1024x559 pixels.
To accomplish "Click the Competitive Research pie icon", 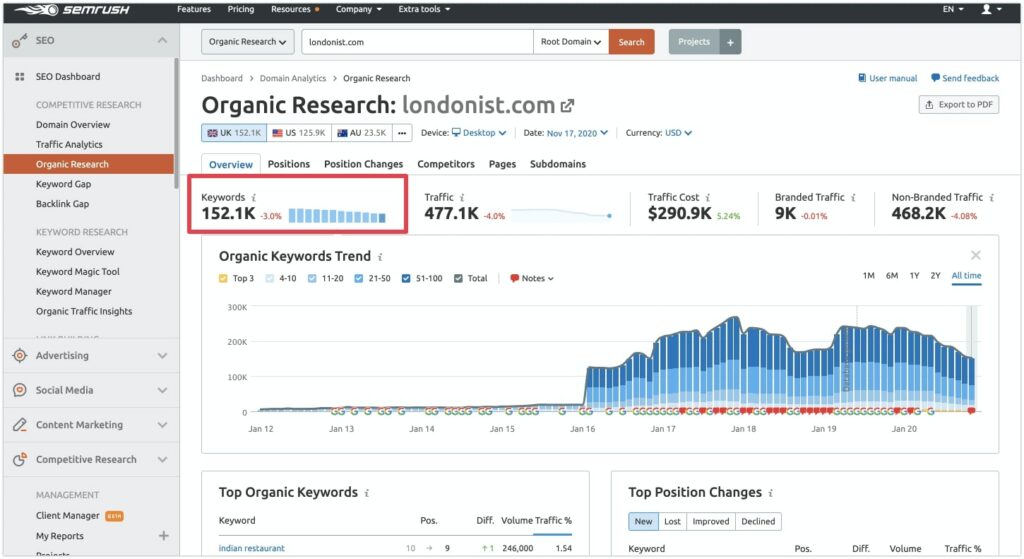I will pyautogui.click(x=20, y=459).
